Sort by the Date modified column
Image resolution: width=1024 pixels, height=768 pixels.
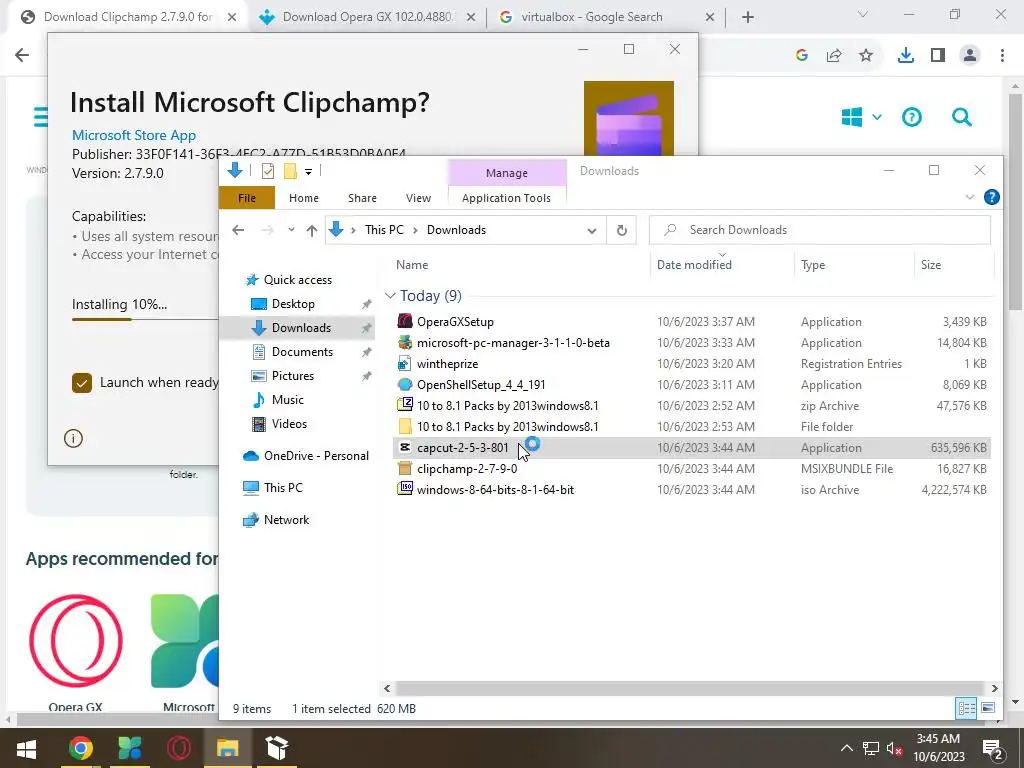pyautogui.click(x=694, y=264)
